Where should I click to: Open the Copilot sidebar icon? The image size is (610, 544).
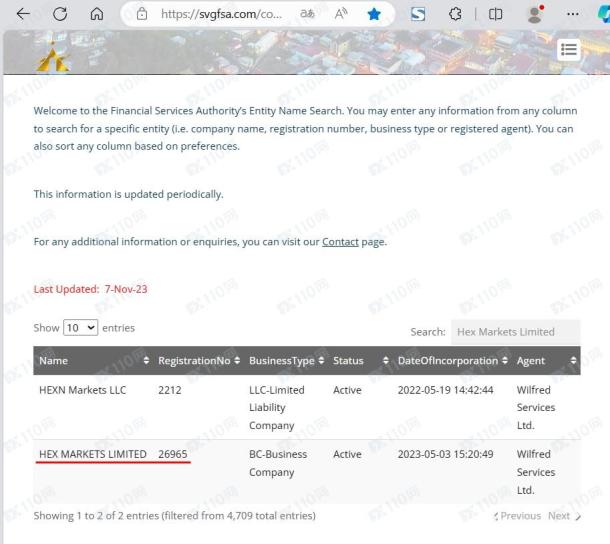click(604, 14)
